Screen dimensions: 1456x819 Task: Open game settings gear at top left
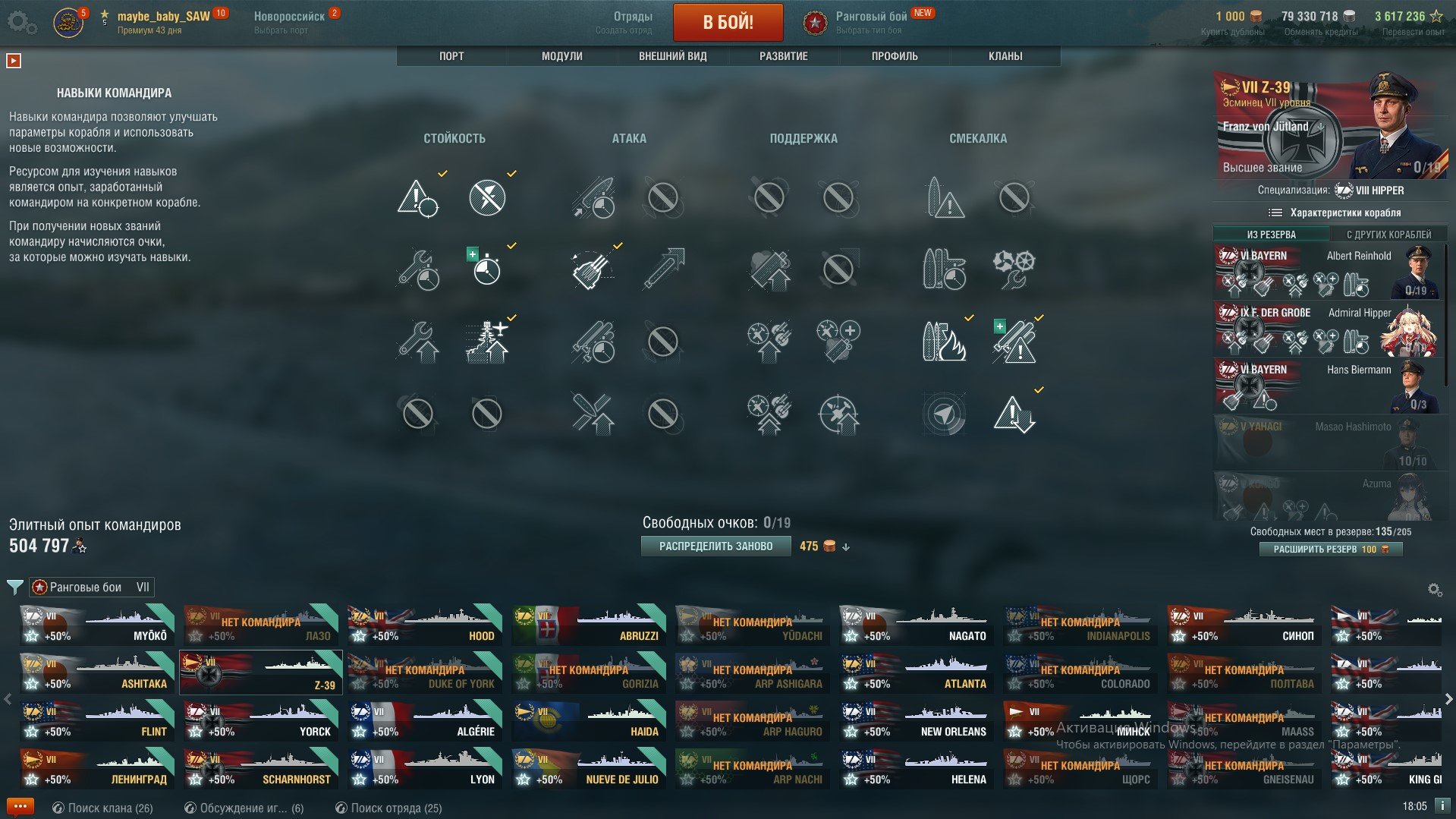(20, 22)
